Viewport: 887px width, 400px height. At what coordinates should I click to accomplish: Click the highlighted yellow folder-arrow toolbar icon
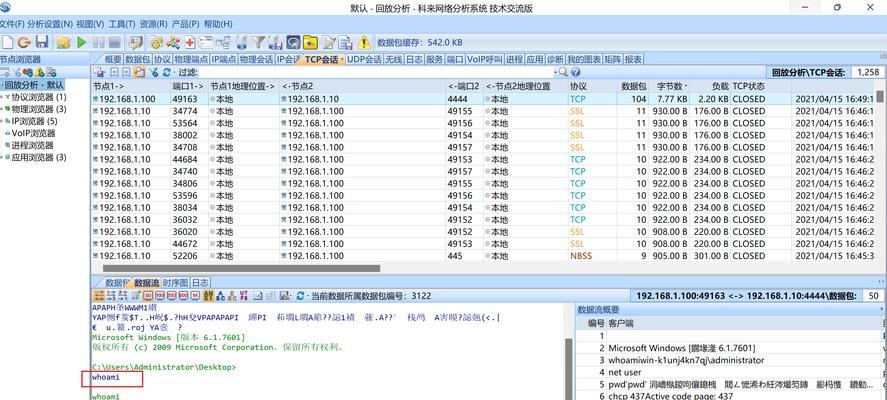[310, 42]
